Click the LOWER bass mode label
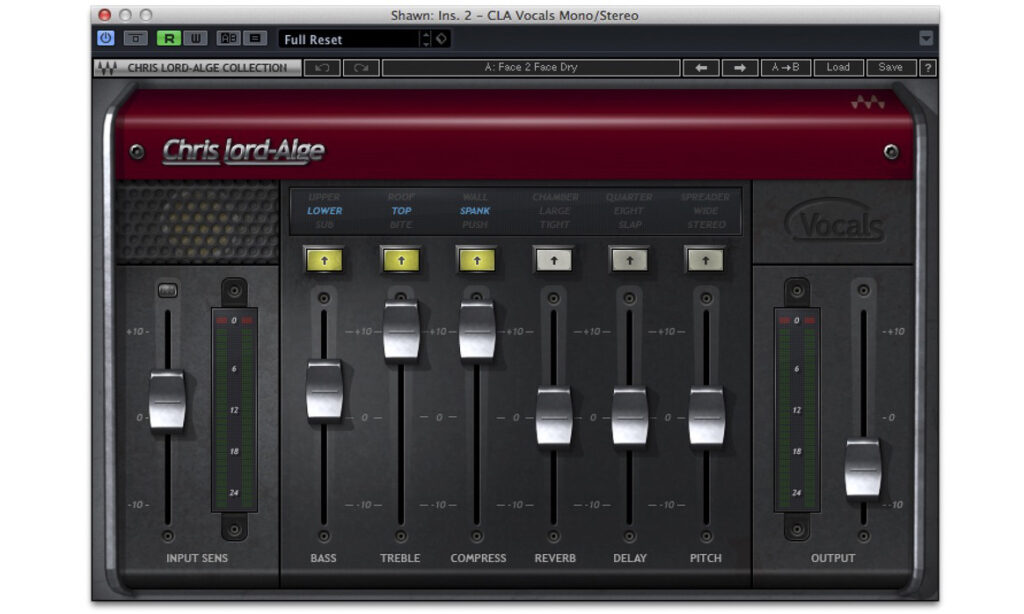 click(325, 210)
